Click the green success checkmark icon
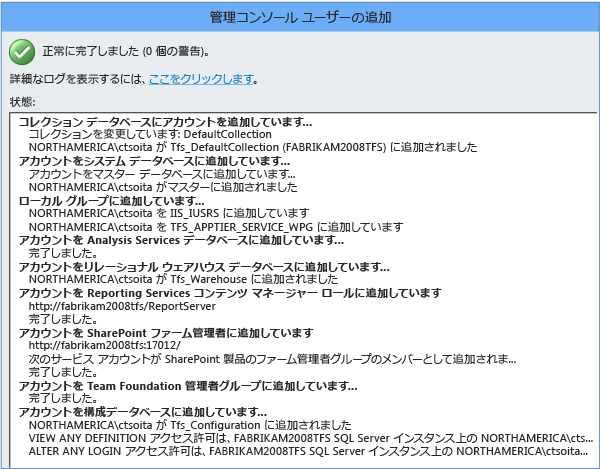Screen dimensions: 600x469 pyautogui.click(x=22, y=52)
